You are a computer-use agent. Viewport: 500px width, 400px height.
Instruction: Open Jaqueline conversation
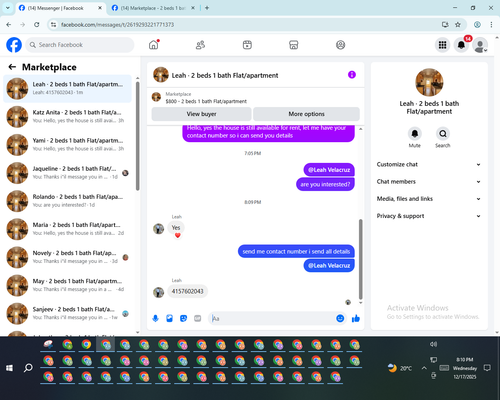pyautogui.click(x=67, y=173)
